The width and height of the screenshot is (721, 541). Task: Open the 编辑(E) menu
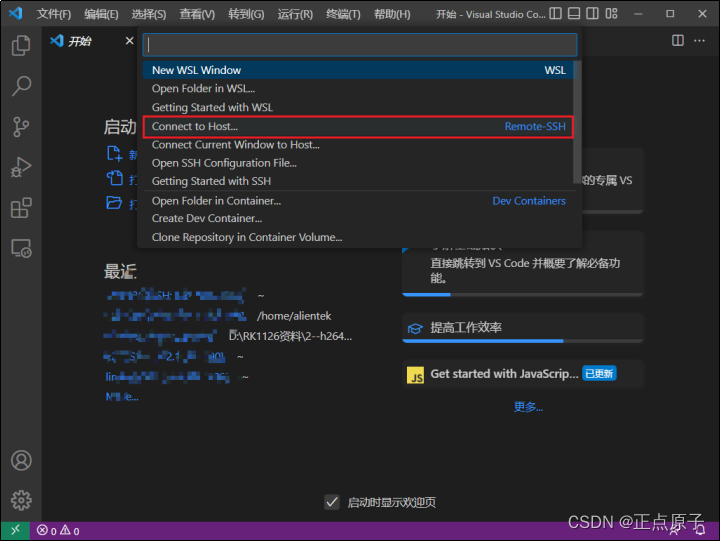pos(101,14)
